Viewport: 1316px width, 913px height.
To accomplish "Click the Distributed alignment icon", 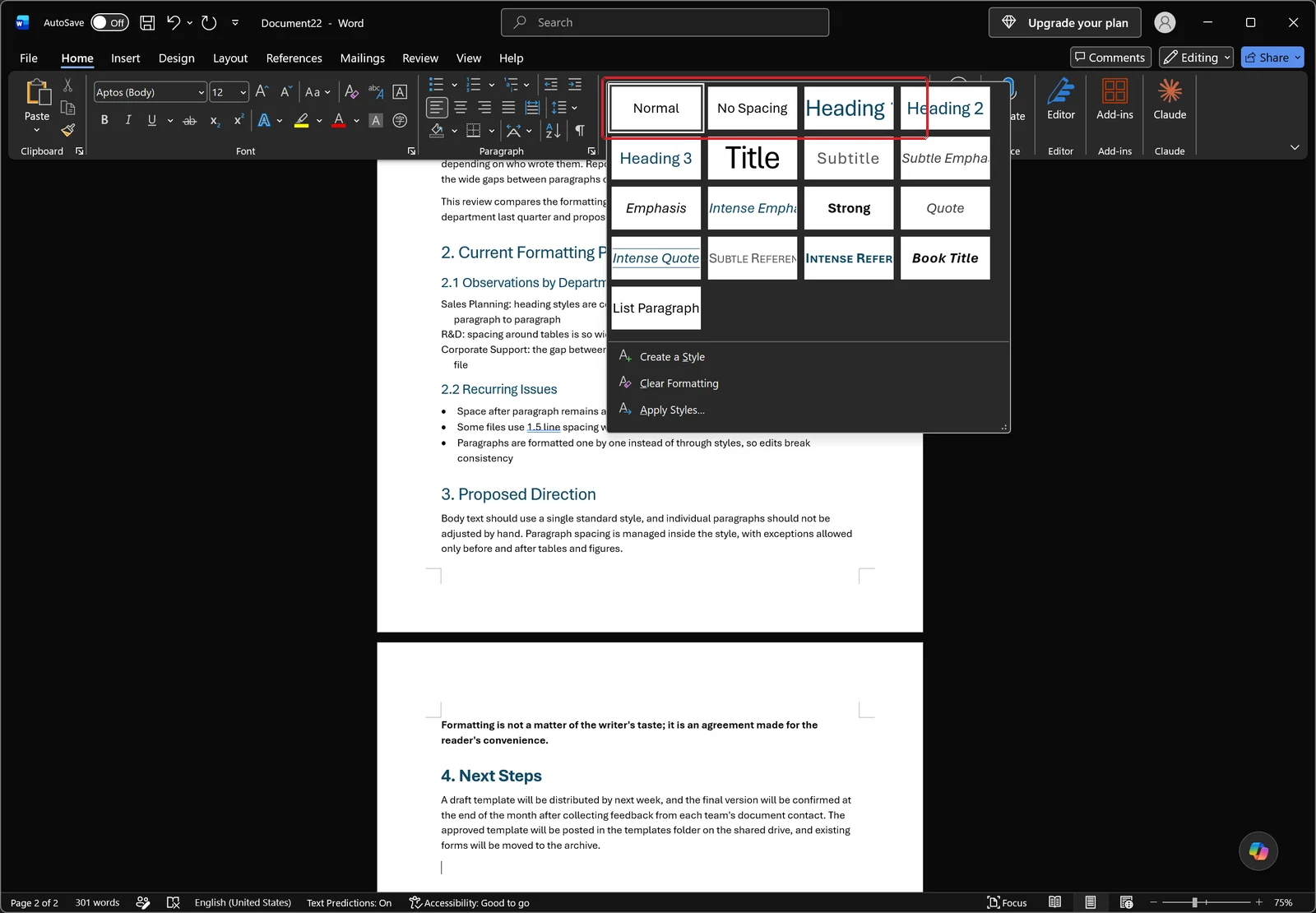I will click(x=532, y=107).
